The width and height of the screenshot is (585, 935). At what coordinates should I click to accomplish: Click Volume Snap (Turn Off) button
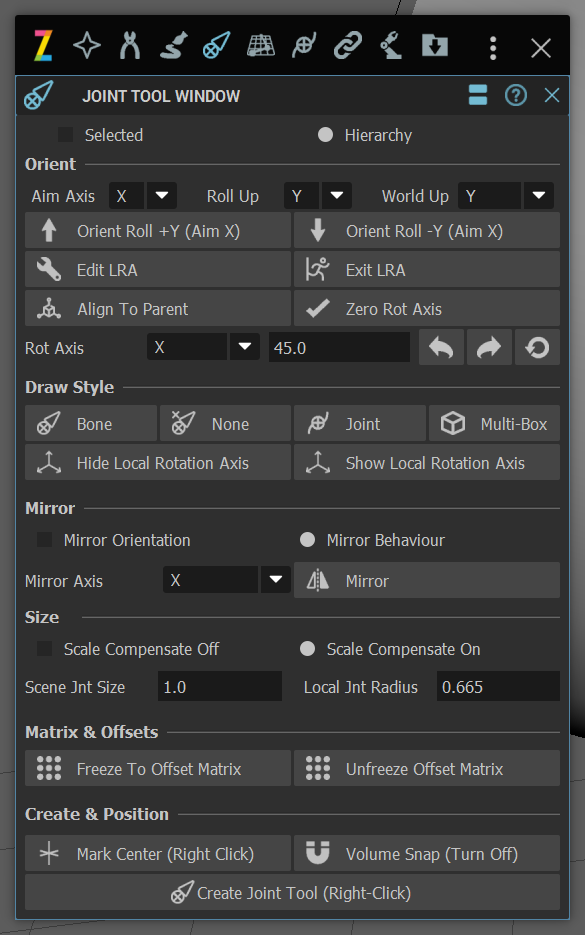coord(426,853)
